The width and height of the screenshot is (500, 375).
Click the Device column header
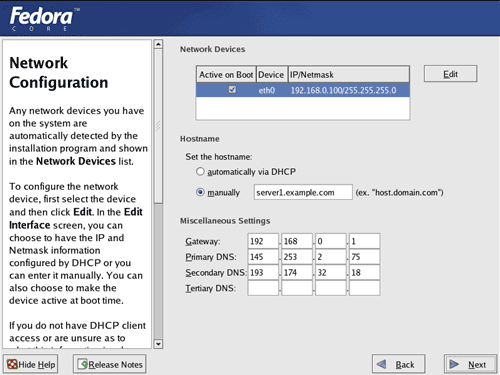click(271, 75)
